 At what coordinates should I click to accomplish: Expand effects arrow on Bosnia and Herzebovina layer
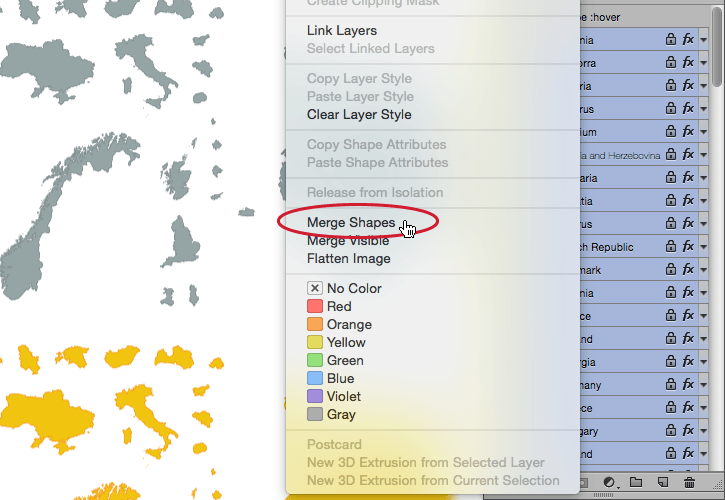click(704, 155)
